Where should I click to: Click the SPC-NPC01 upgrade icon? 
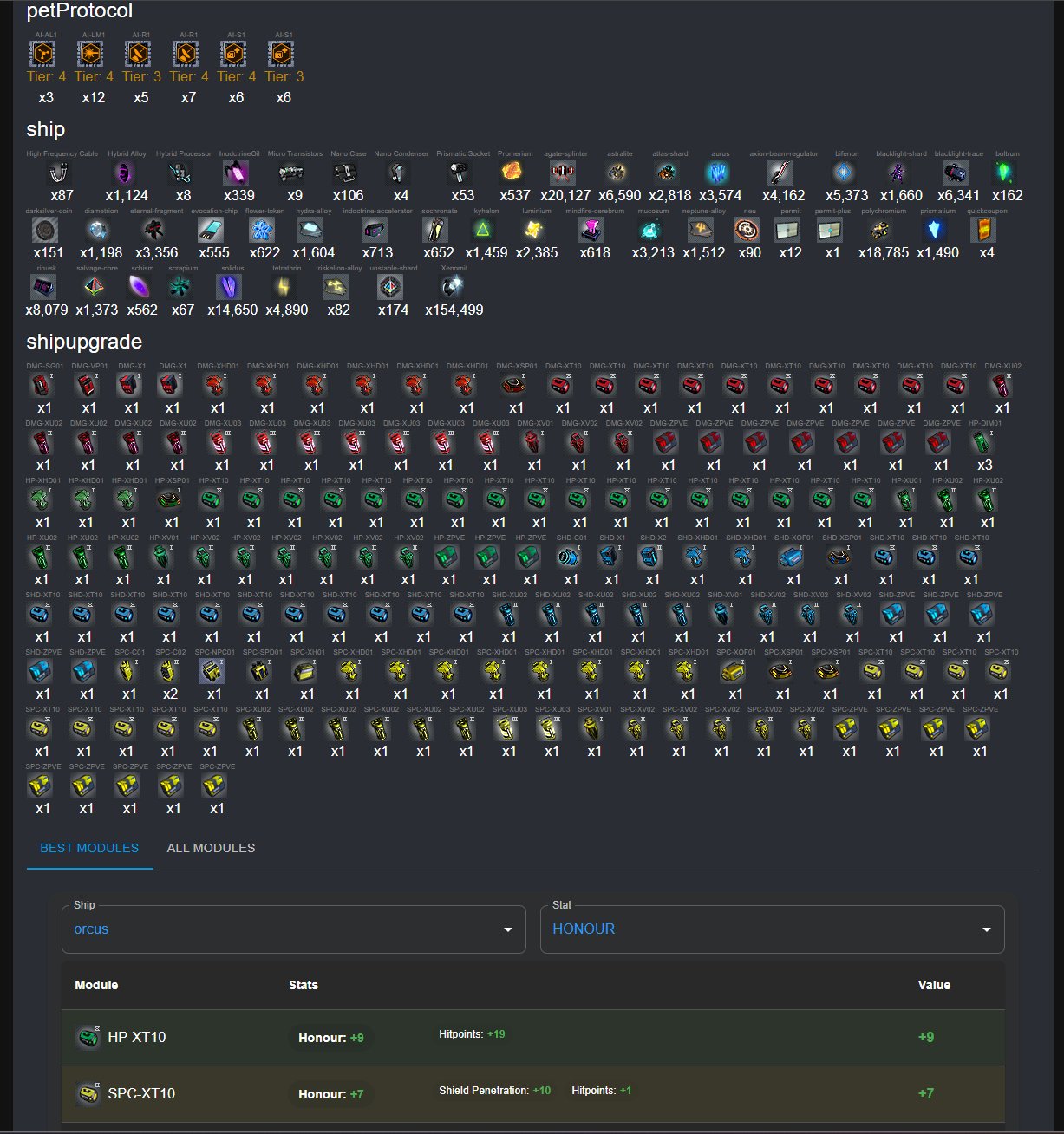[213, 671]
